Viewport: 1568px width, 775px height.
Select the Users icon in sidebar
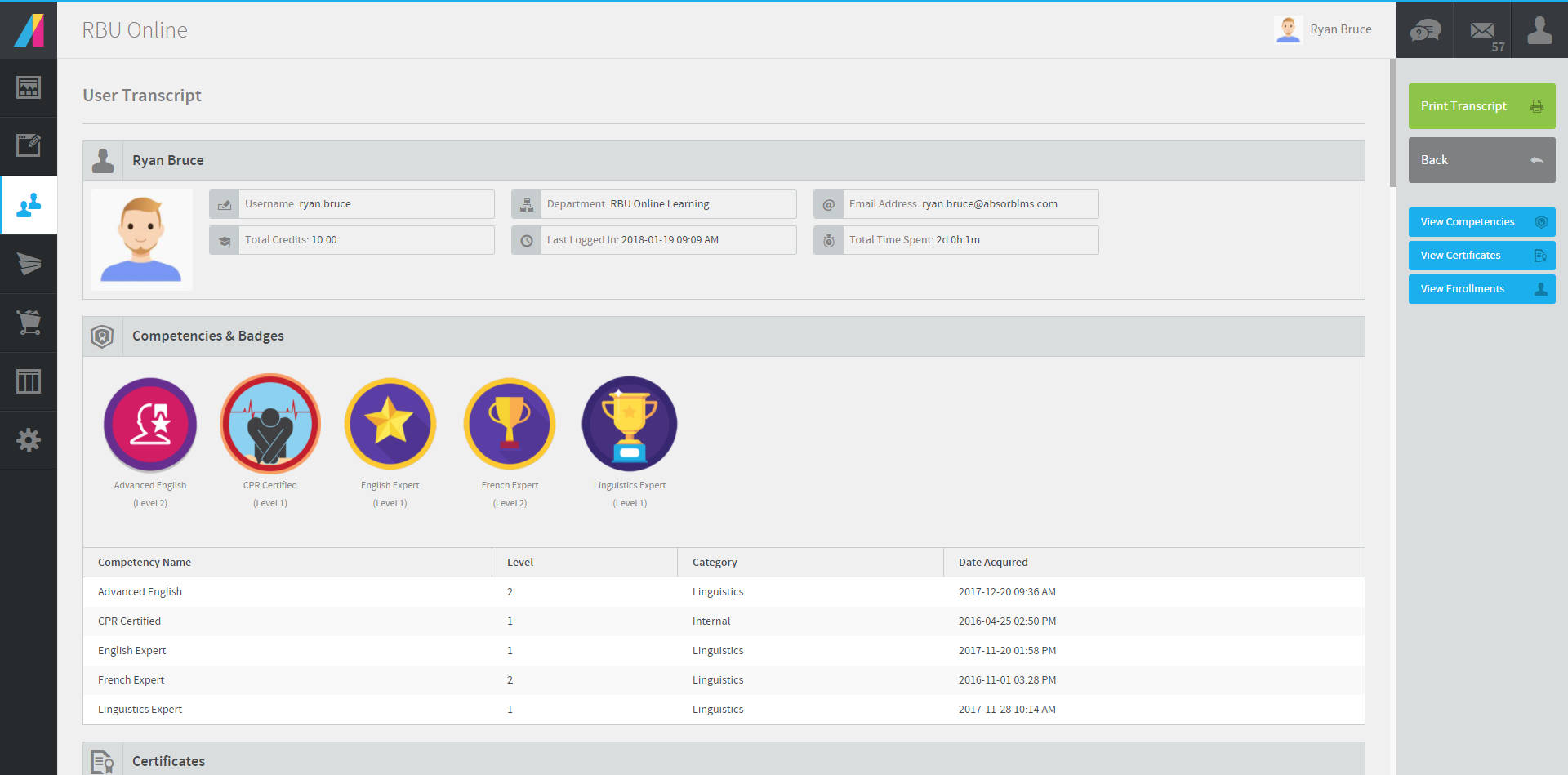pyautogui.click(x=29, y=205)
